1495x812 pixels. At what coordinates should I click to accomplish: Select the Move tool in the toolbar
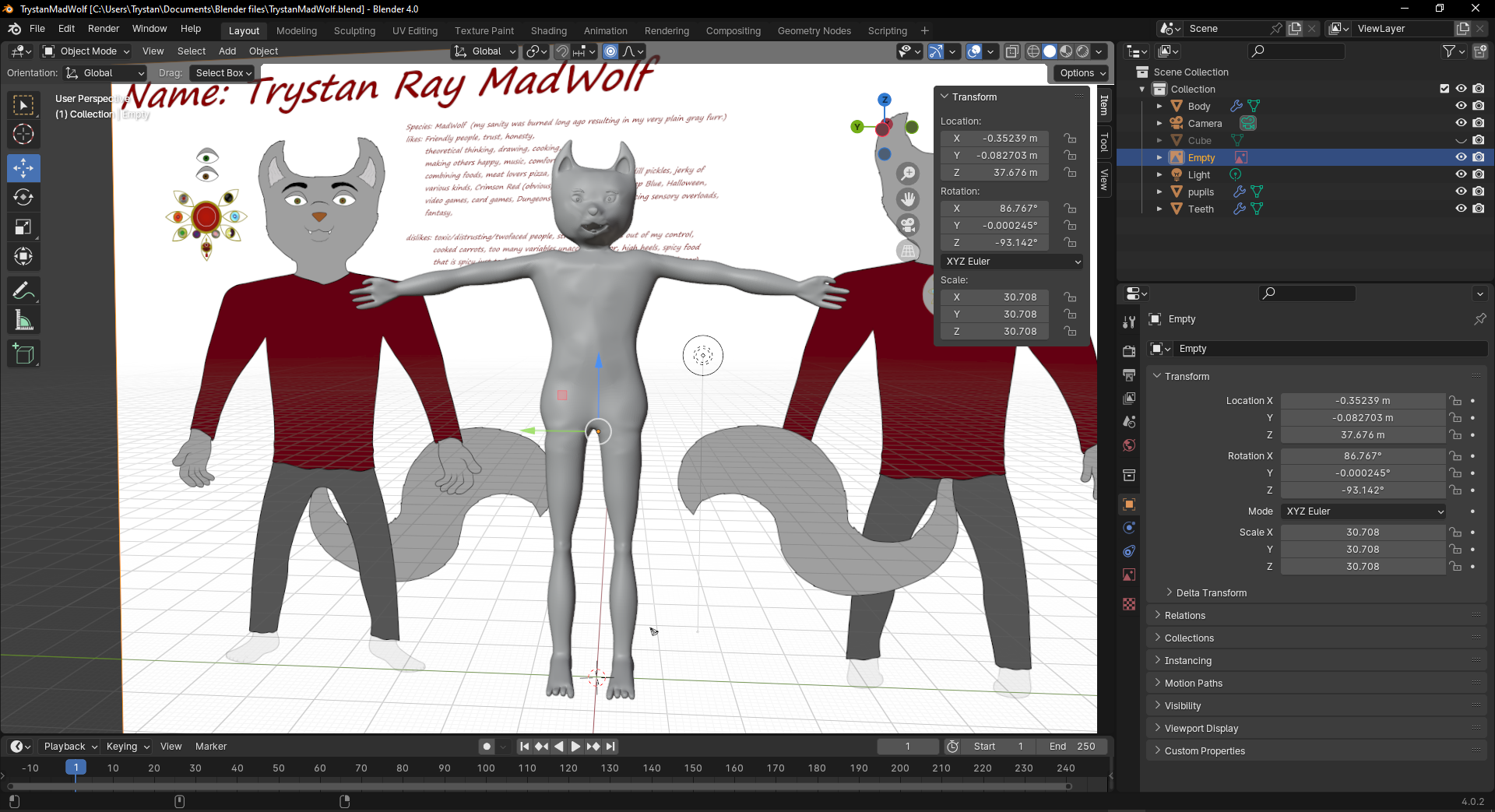23,168
